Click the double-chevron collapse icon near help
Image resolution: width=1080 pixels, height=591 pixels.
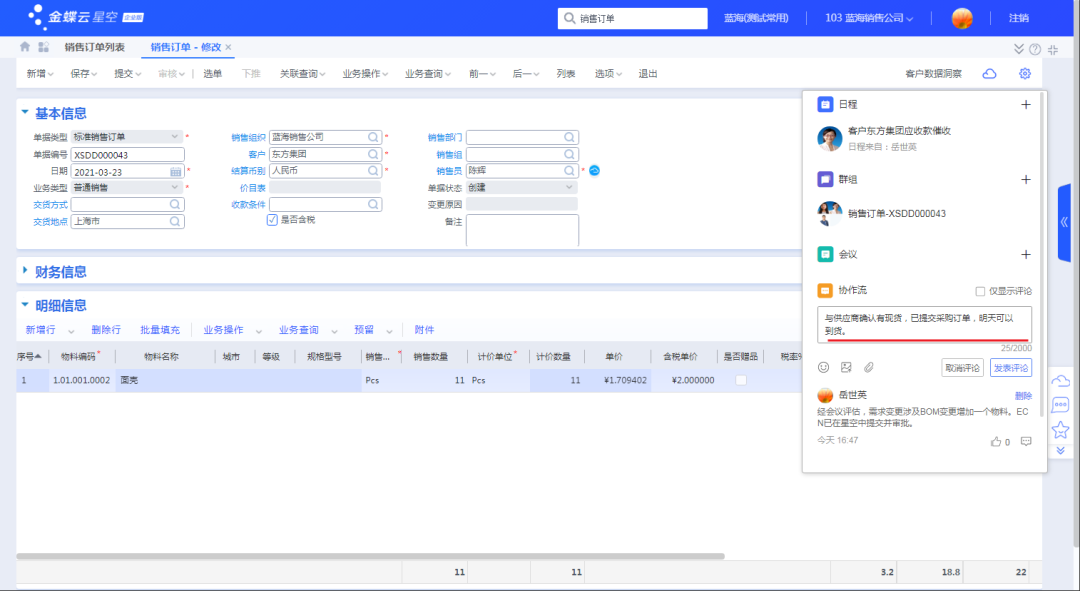pyautogui.click(x=1019, y=49)
